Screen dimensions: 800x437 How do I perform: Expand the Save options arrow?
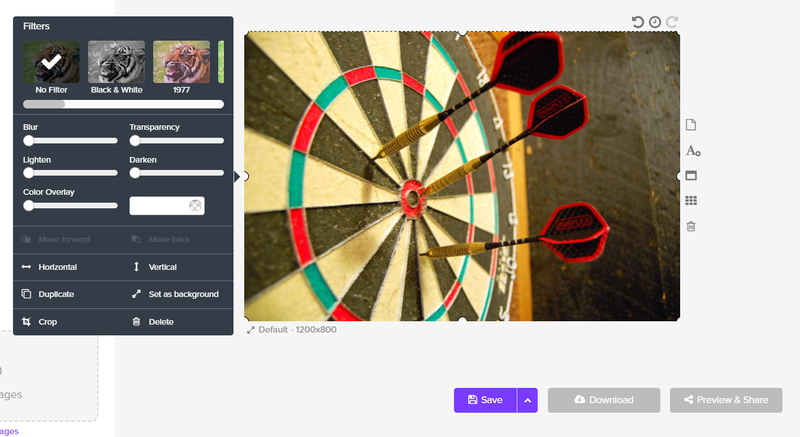coord(527,400)
